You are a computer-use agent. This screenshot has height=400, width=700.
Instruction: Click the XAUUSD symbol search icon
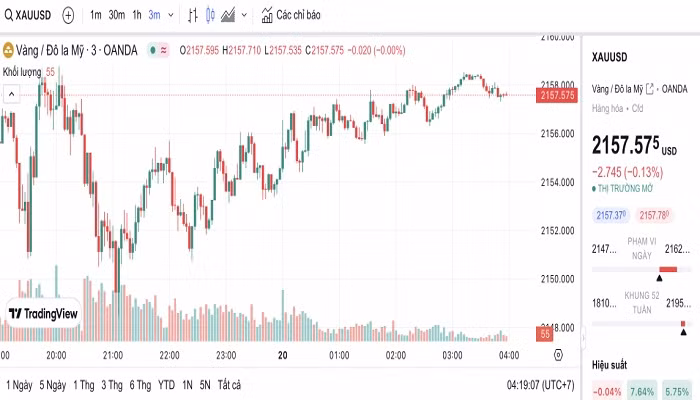coord(8,15)
